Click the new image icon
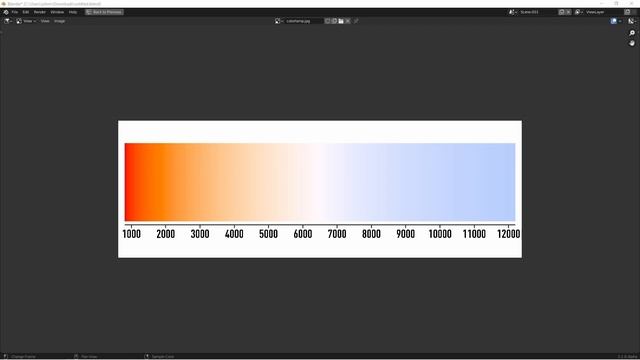The image size is (640, 360). [x=334, y=21]
